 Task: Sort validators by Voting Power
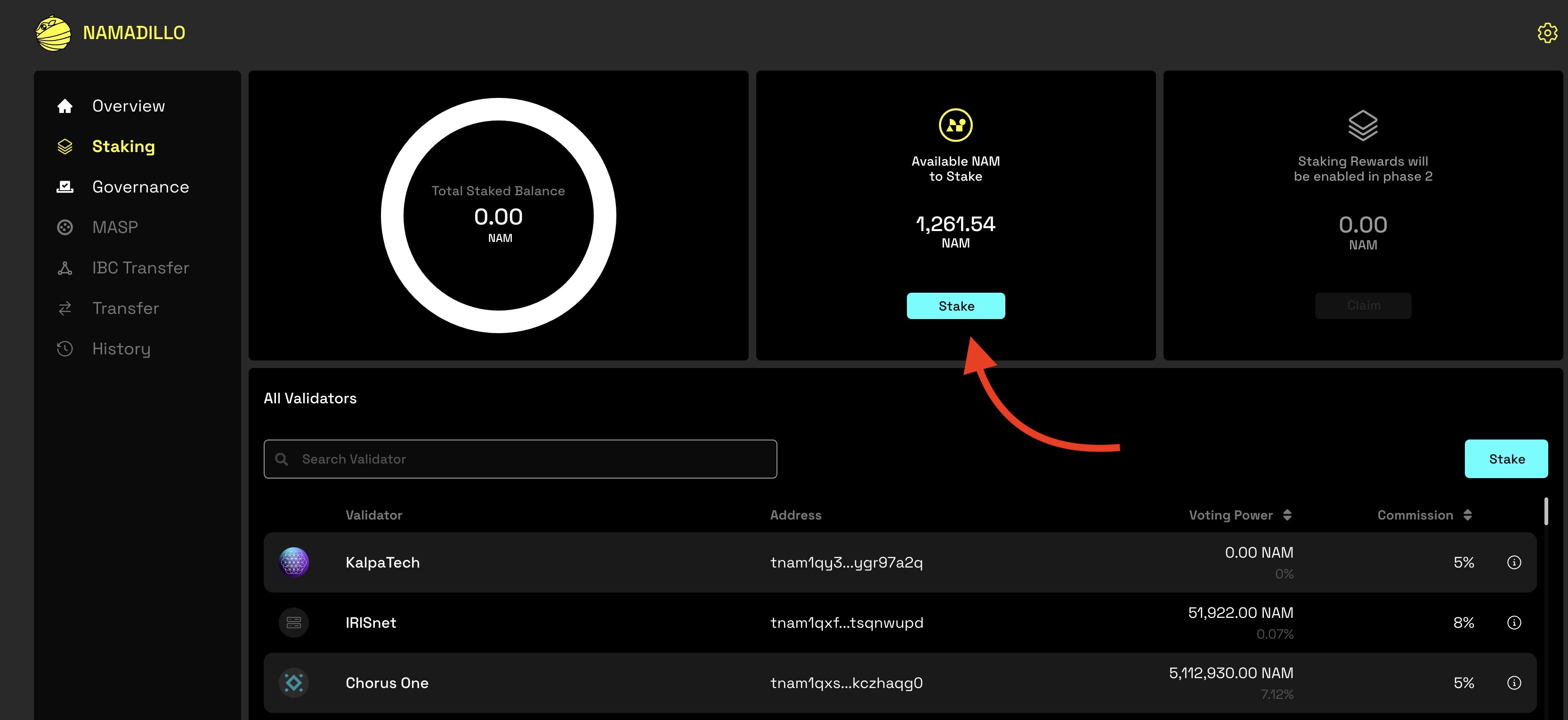pyautogui.click(x=1240, y=515)
